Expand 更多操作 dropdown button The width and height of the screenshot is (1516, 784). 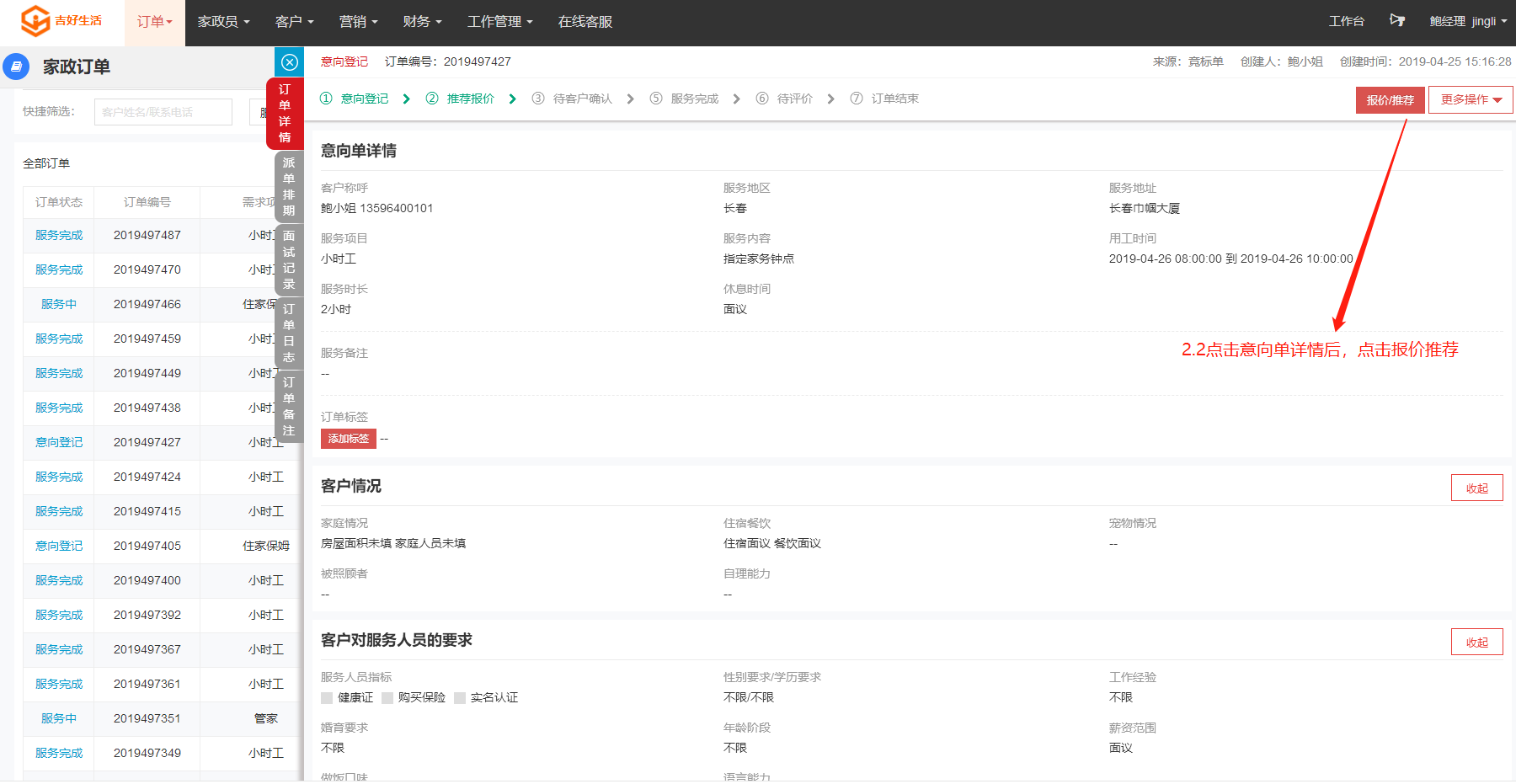1471,99
